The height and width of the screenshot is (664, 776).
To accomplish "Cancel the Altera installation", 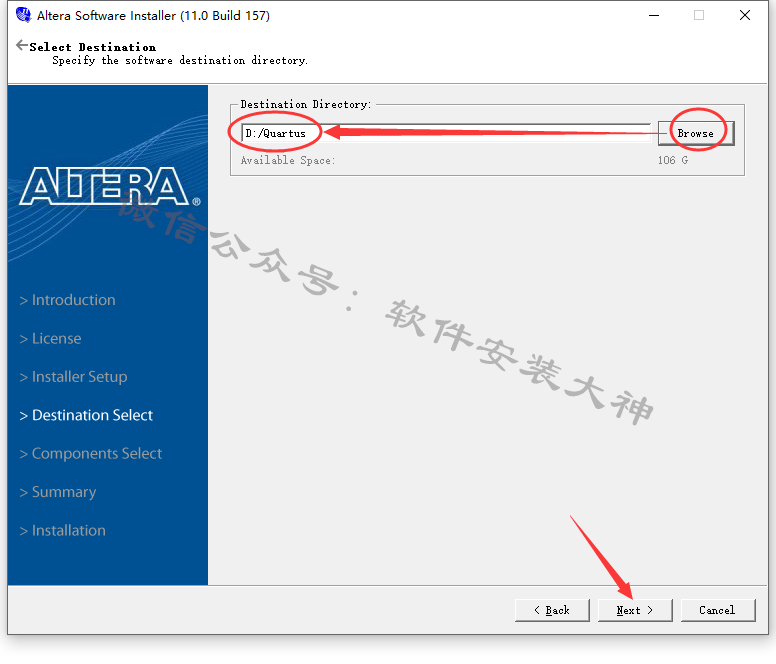I will pyautogui.click(x=718, y=610).
